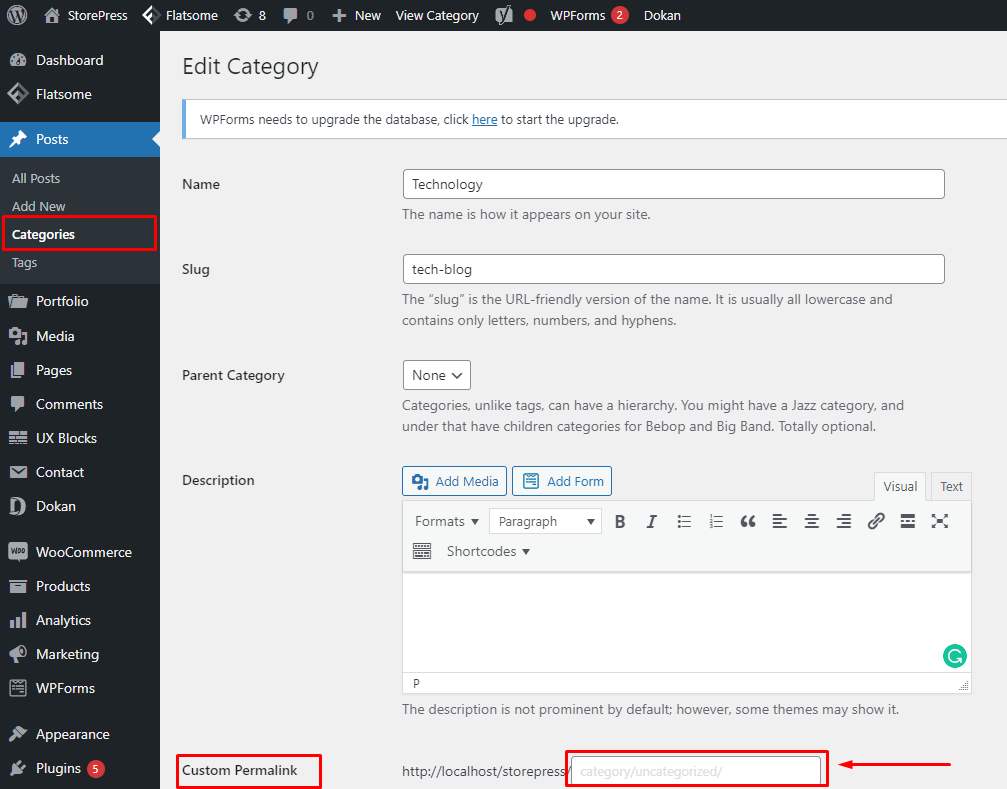Screen dimensions: 1007x789
Task: Open Flatsome in admin bar
Action: (x=180, y=15)
